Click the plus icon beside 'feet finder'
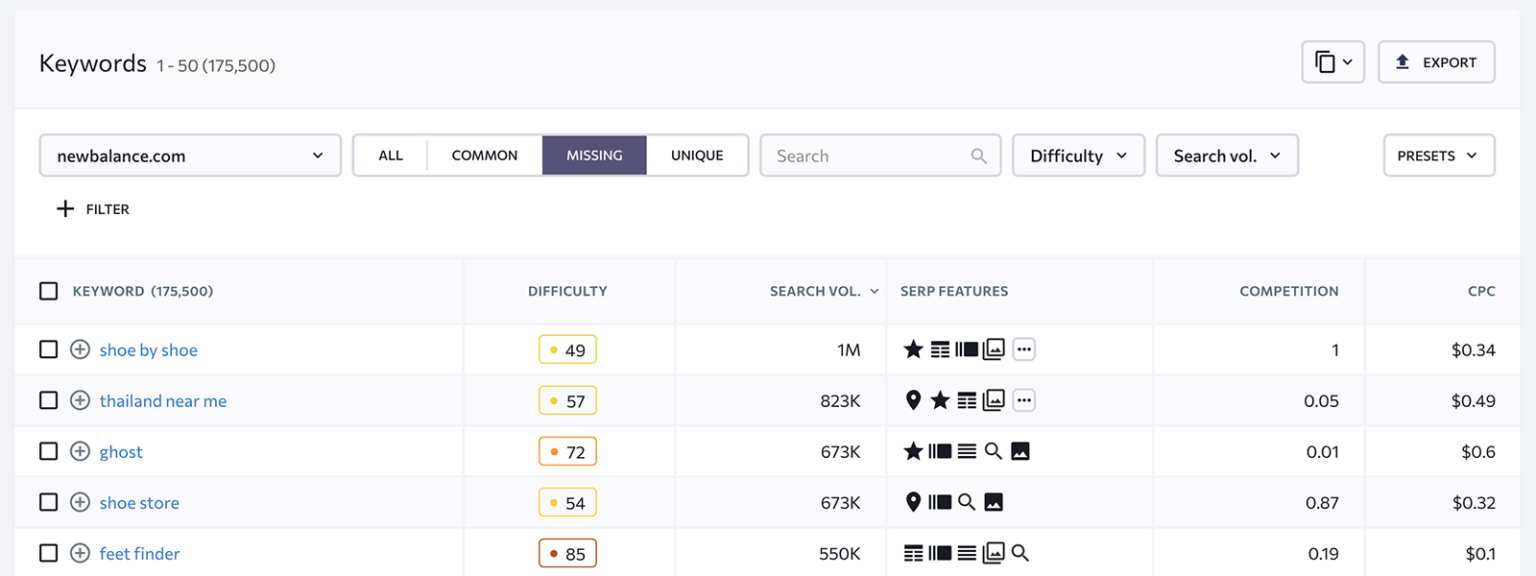 point(80,553)
